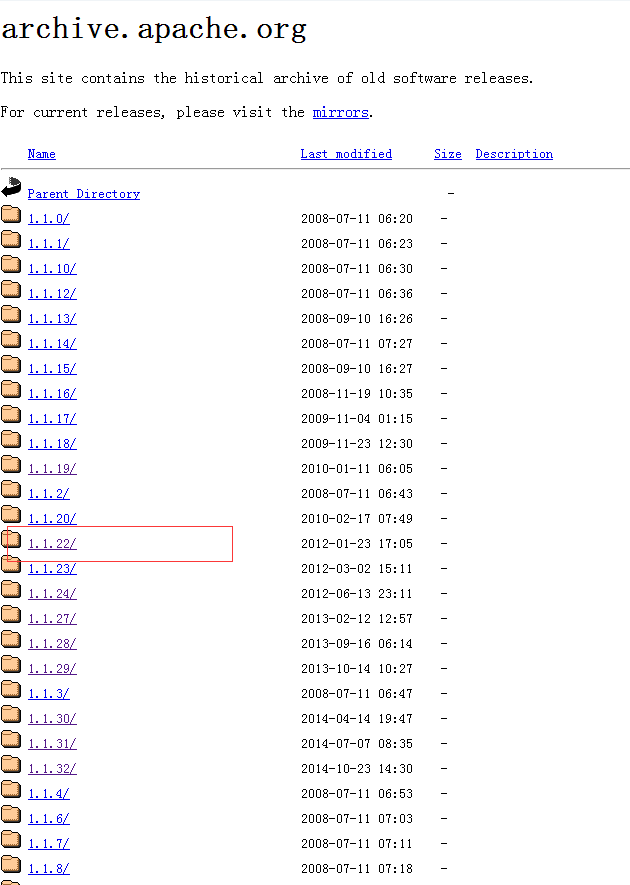Open the 1.1.13/ directory link
This screenshot has height=885, width=630.
point(52,319)
